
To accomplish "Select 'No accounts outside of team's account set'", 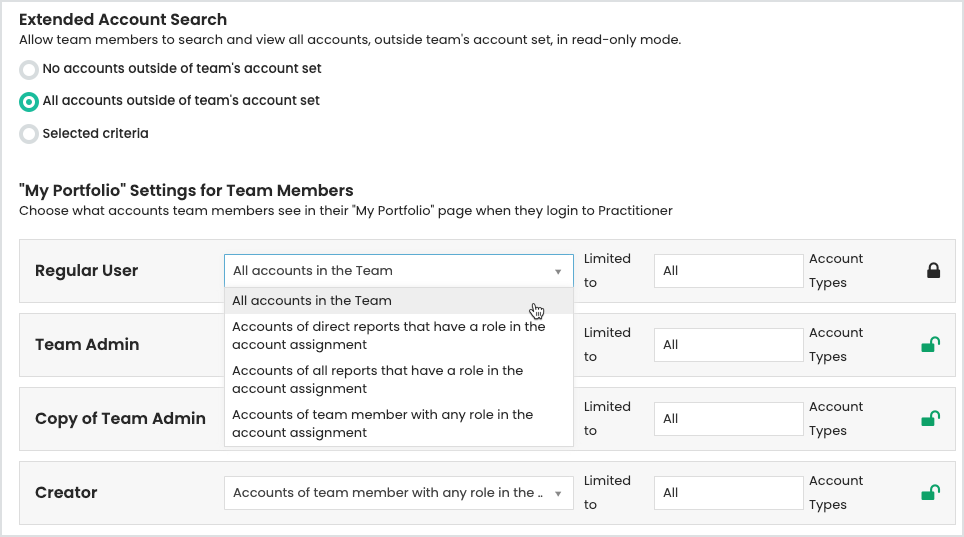I will (30, 70).
